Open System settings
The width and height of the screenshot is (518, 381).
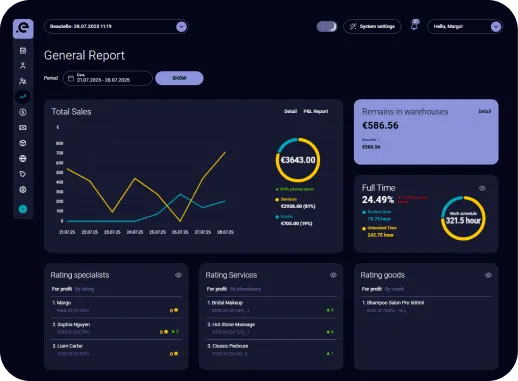coord(372,27)
